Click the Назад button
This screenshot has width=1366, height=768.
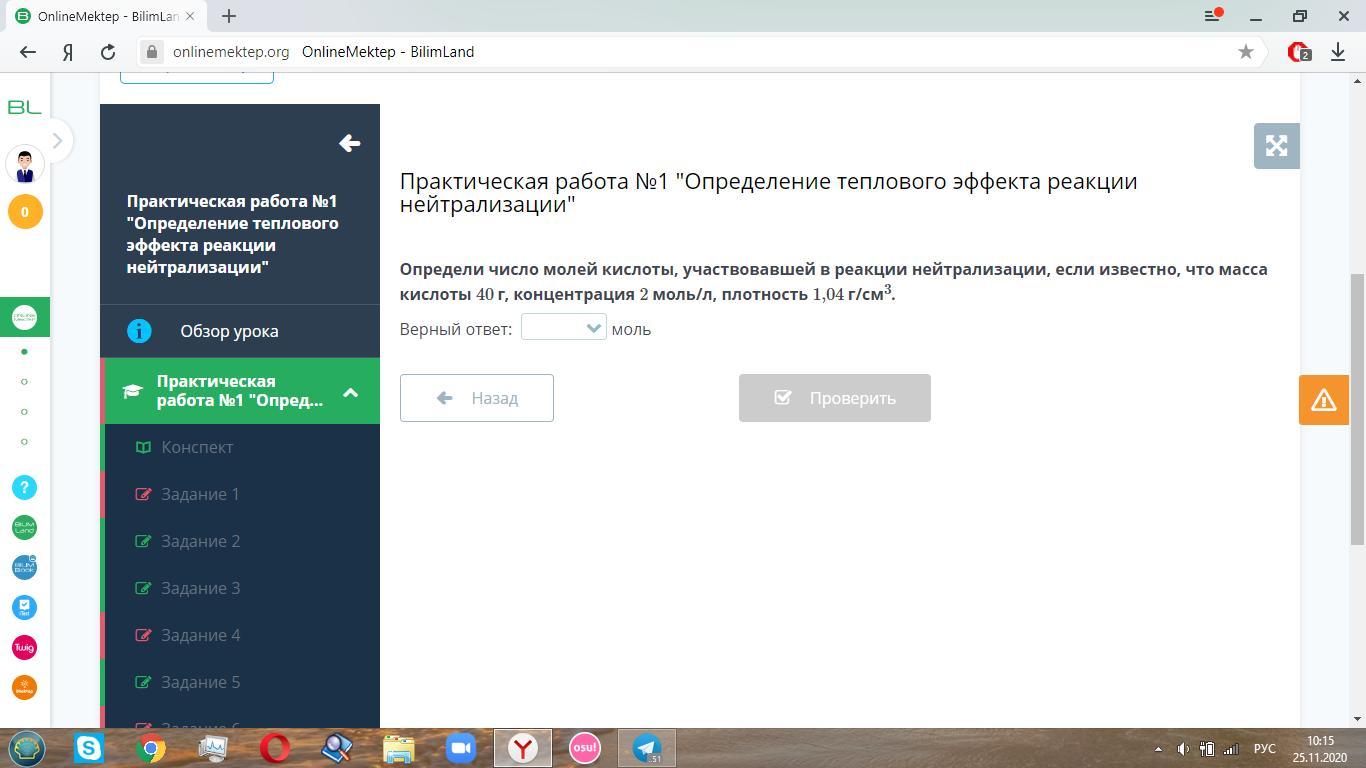click(x=477, y=398)
